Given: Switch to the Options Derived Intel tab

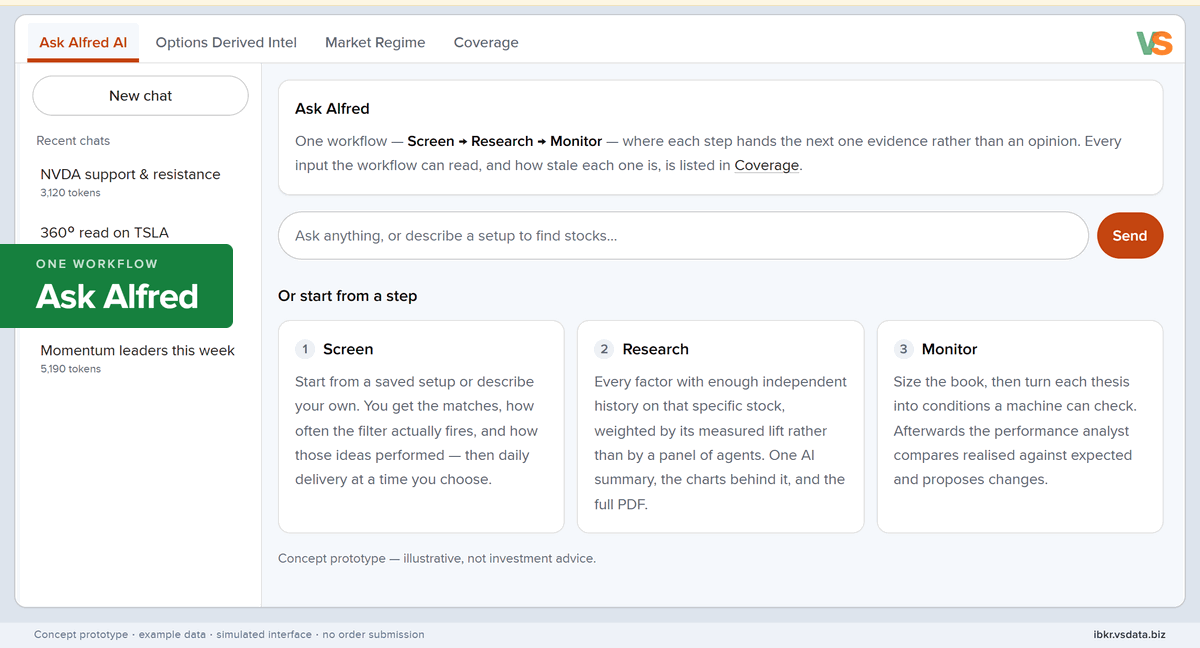Looking at the screenshot, I should (226, 42).
